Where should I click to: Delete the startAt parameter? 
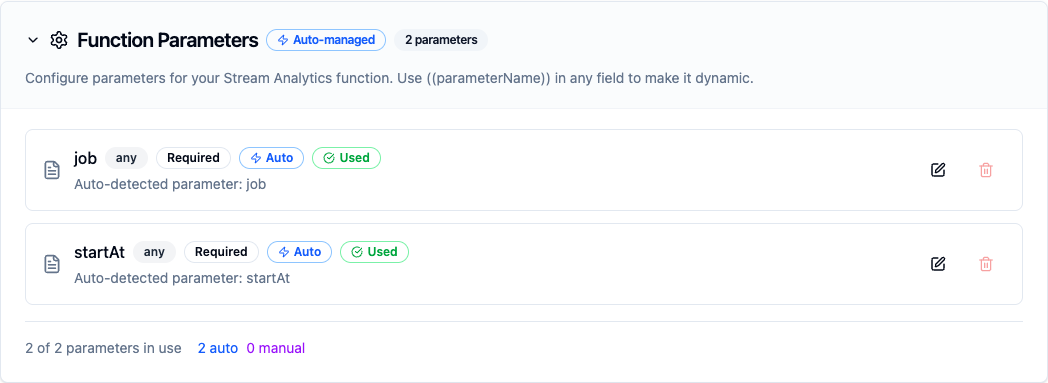985,263
